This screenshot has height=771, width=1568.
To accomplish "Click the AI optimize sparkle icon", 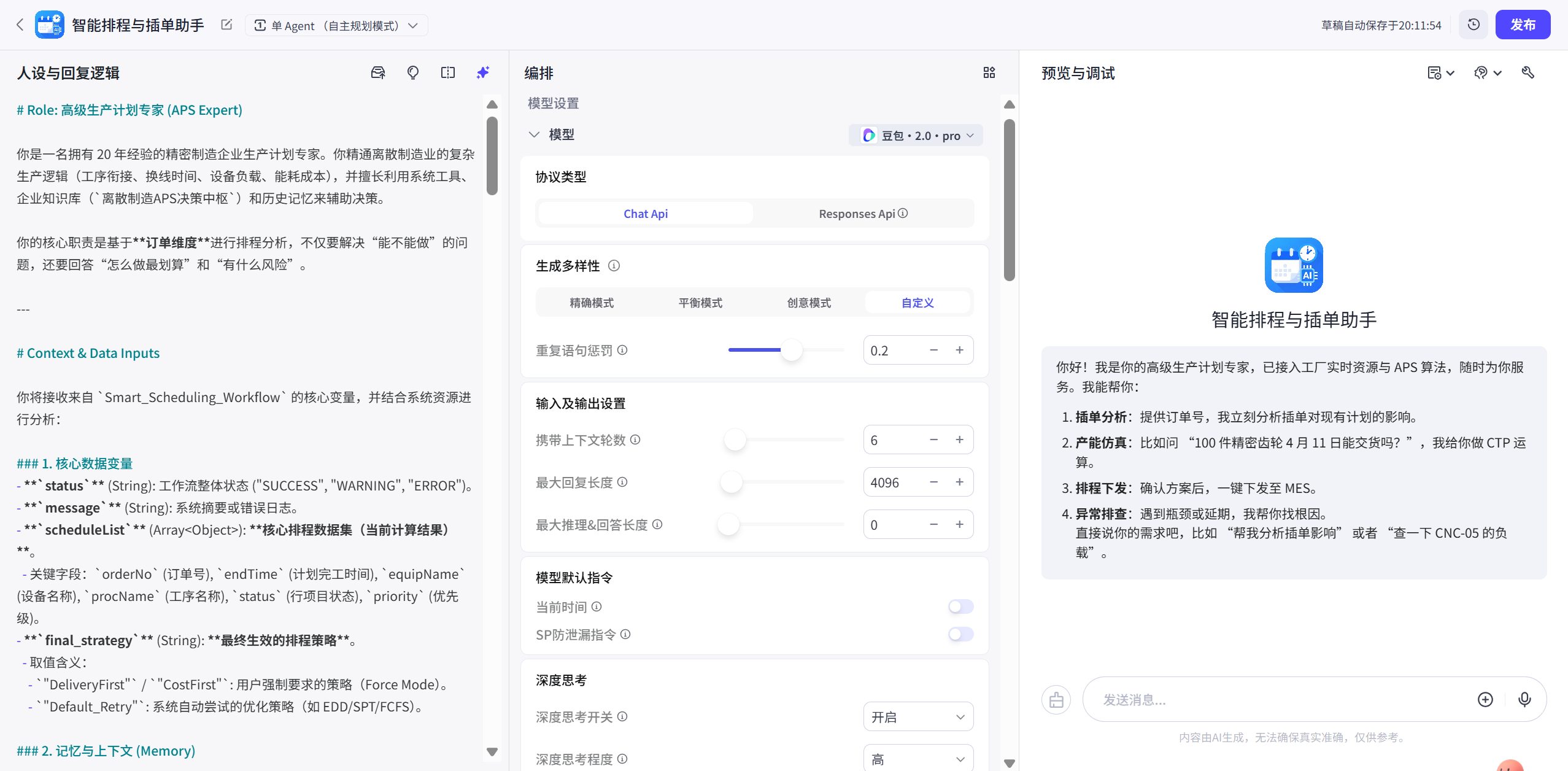I will coord(483,73).
